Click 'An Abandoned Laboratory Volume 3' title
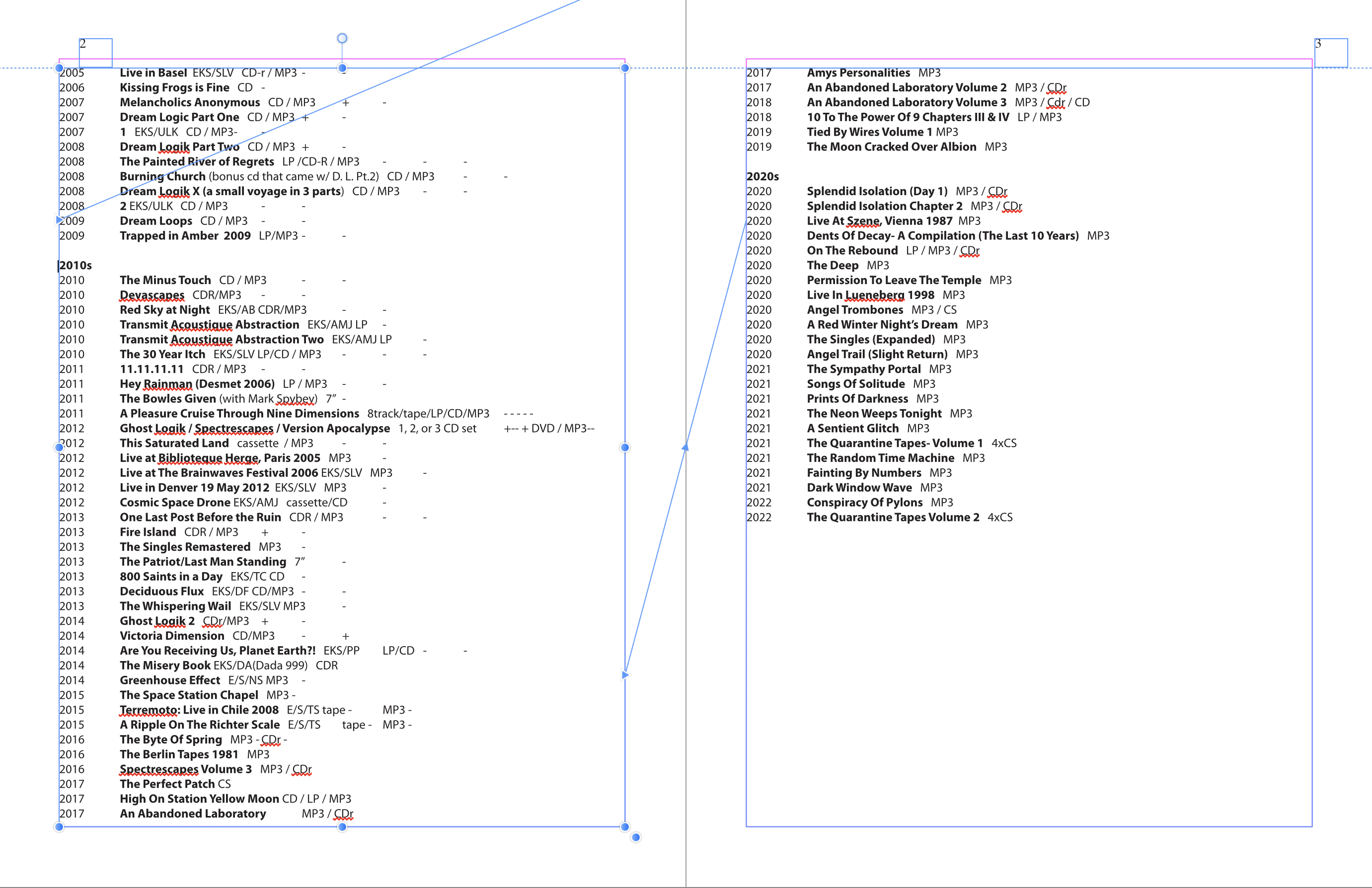Screen dimensions: 1372x888 [x=907, y=103]
